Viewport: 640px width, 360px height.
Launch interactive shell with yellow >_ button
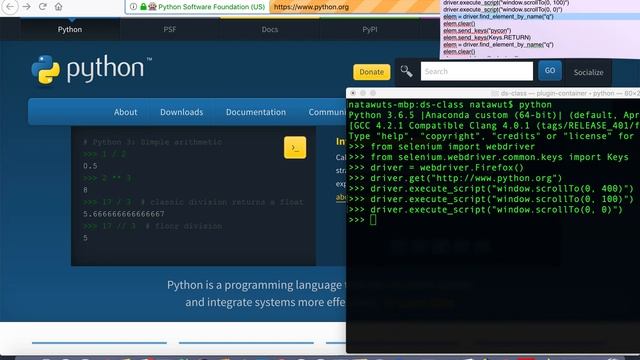pyautogui.click(x=295, y=148)
